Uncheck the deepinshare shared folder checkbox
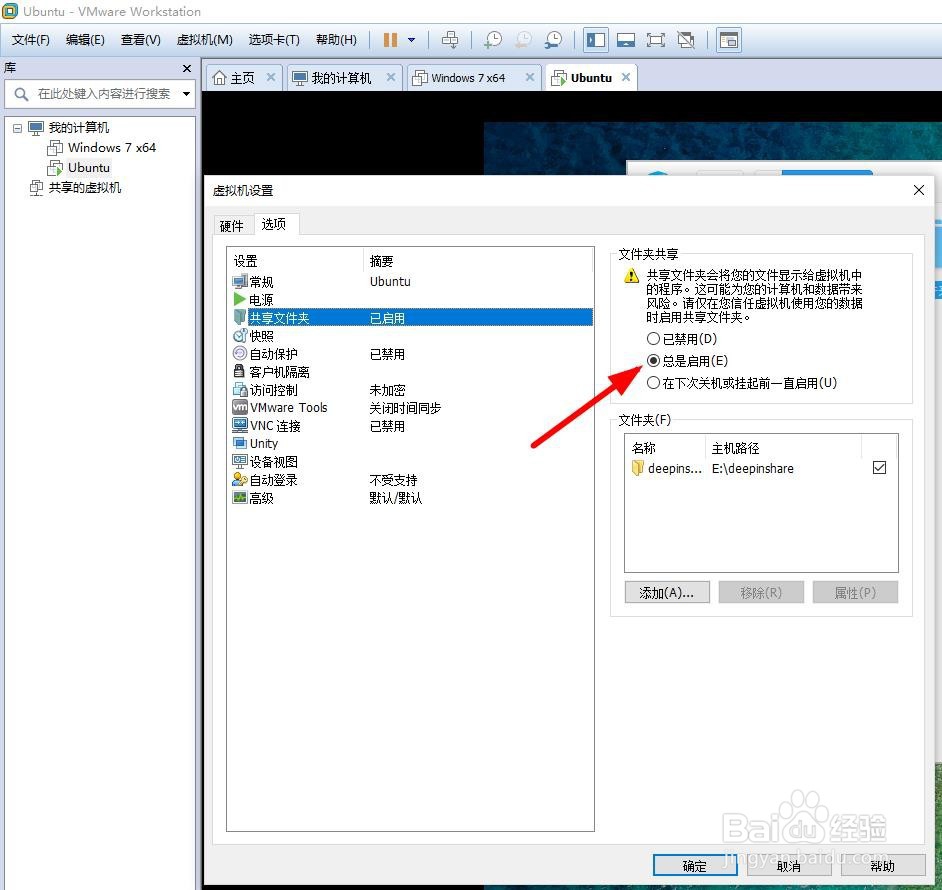The image size is (942, 890). 879,467
